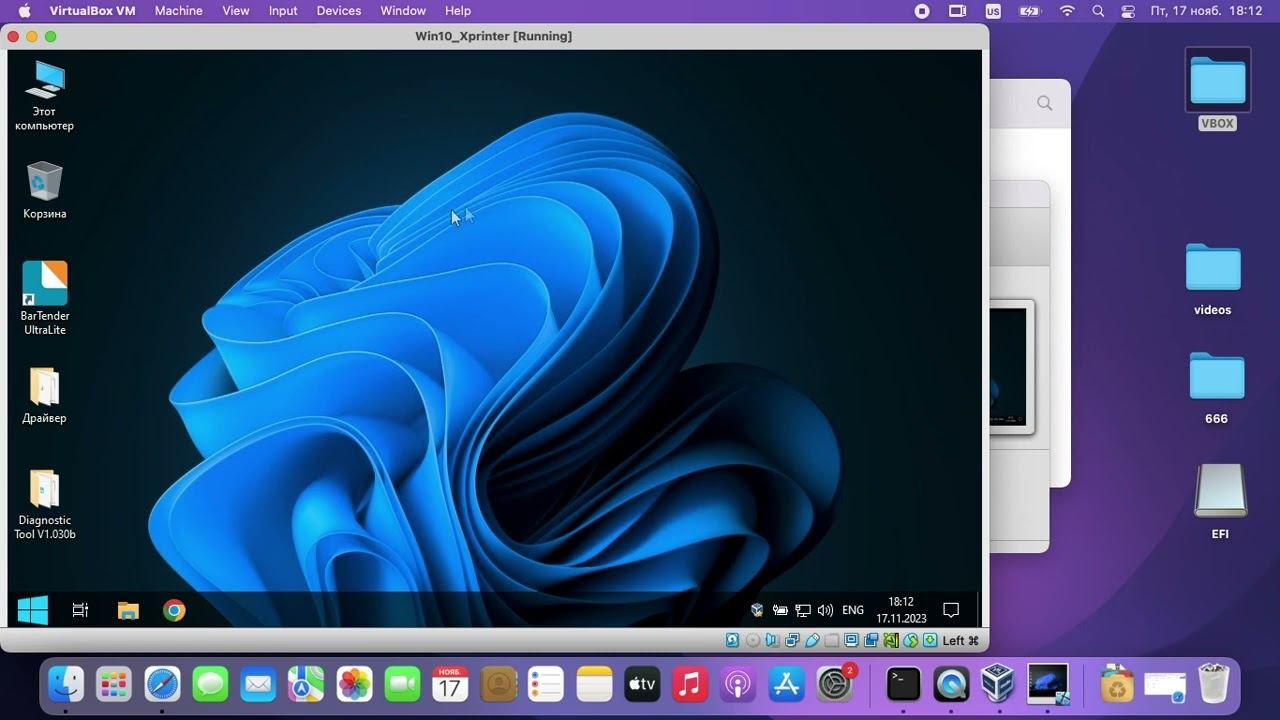Image resolution: width=1280 pixels, height=720 pixels.
Task: Open VirtualBox from the Dock
Action: tap(999, 684)
